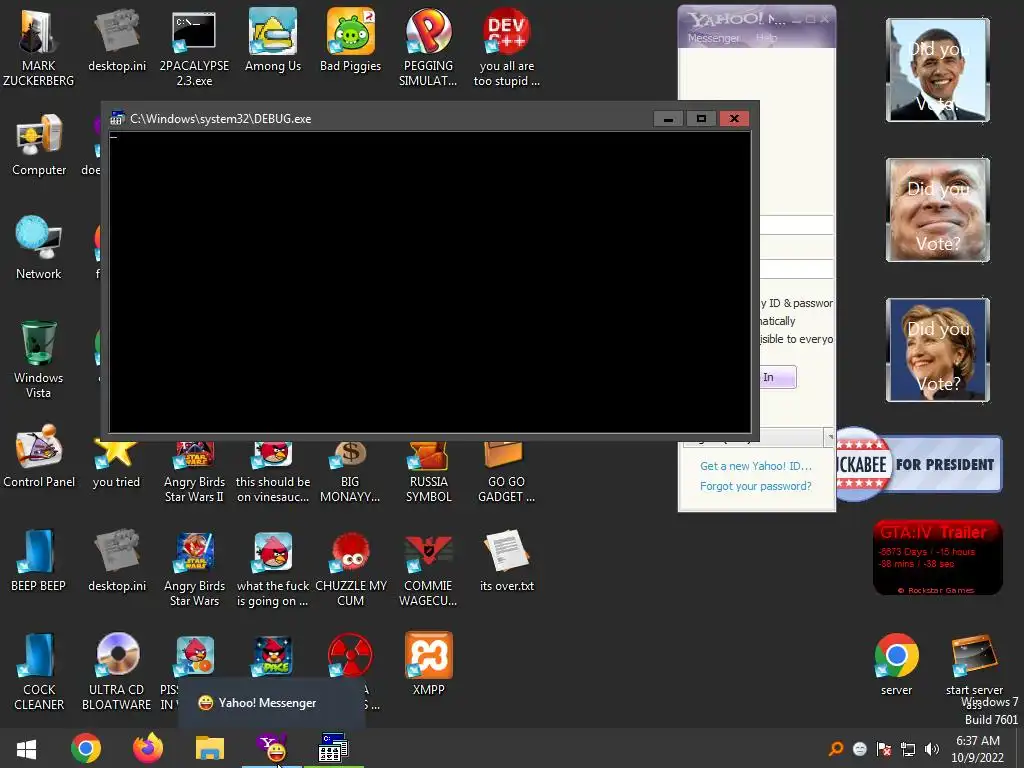Select the 2PACALYPSE 2.3.exe shortcut
The image size is (1024, 768).
194,46
